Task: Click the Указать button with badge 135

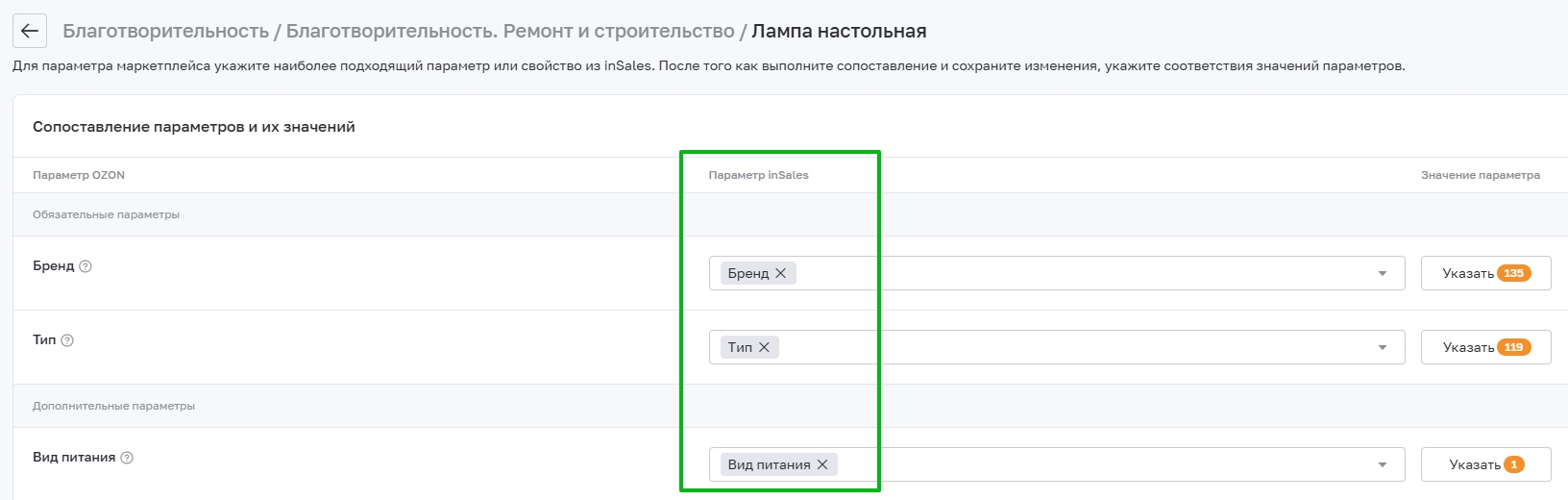Action: tap(1485, 273)
